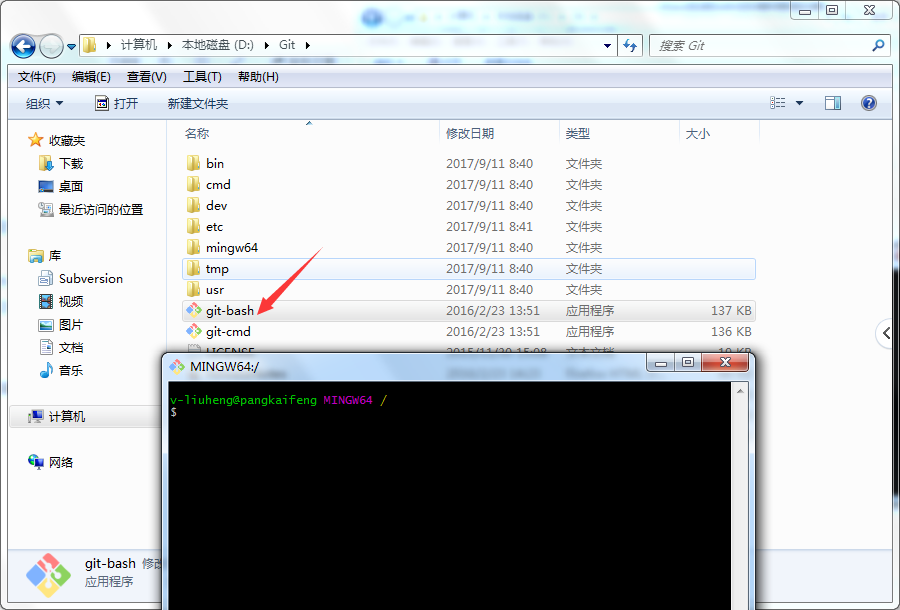Click the git-bash details pane icon
This screenshot has width=900, height=610.
pyautogui.click(x=49, y=576)
